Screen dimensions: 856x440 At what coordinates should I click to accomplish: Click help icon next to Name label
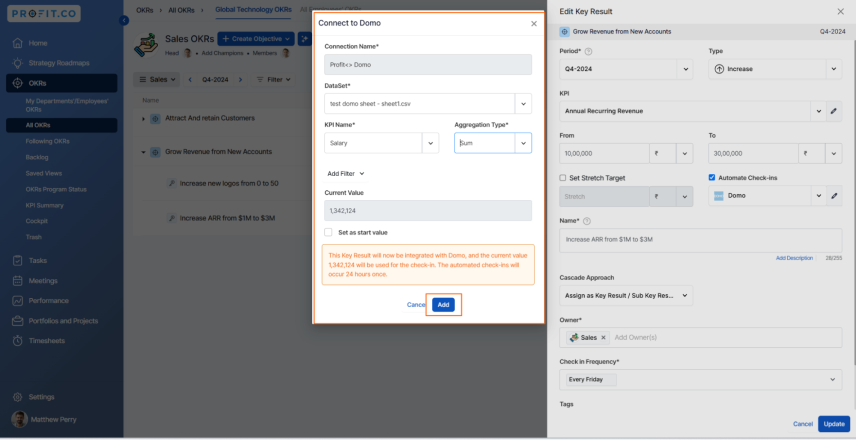tap(587, 221)
